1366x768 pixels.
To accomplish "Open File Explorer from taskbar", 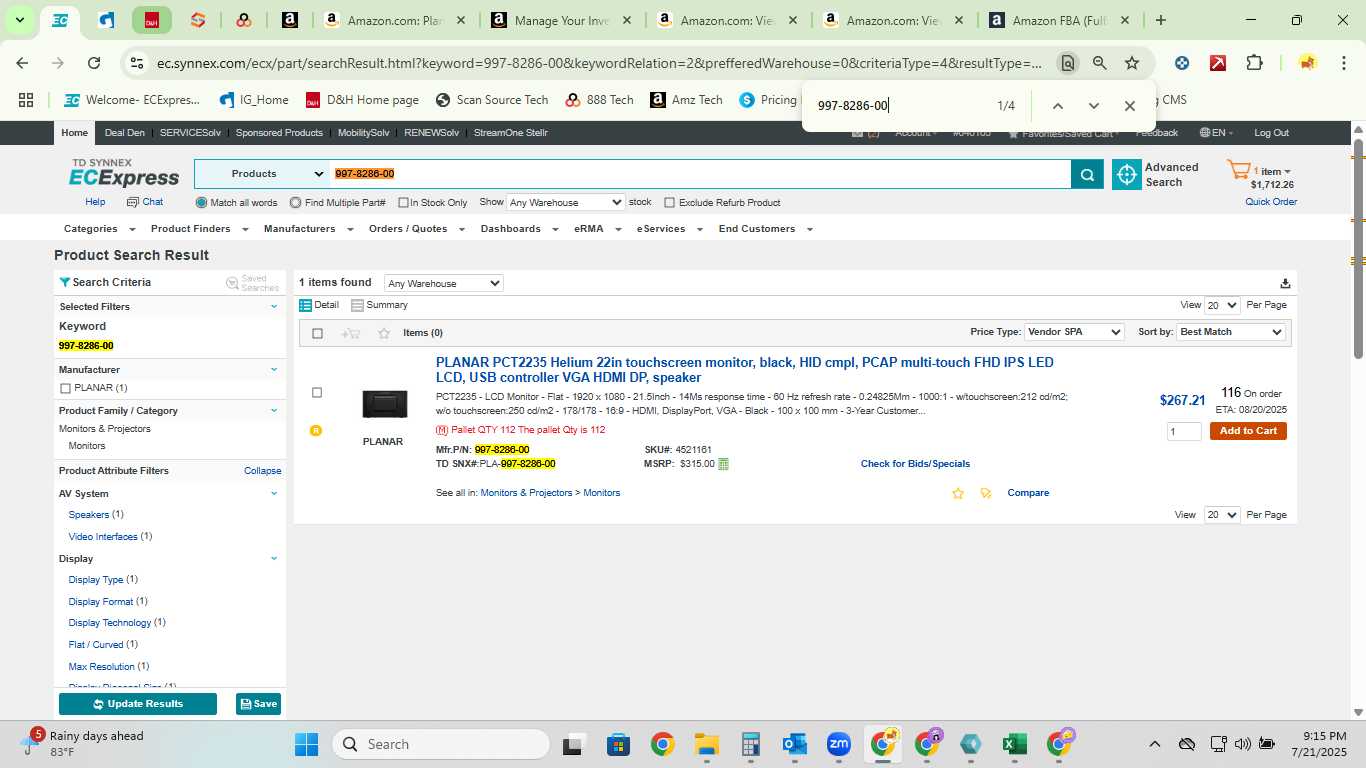I will coord(706,744).
